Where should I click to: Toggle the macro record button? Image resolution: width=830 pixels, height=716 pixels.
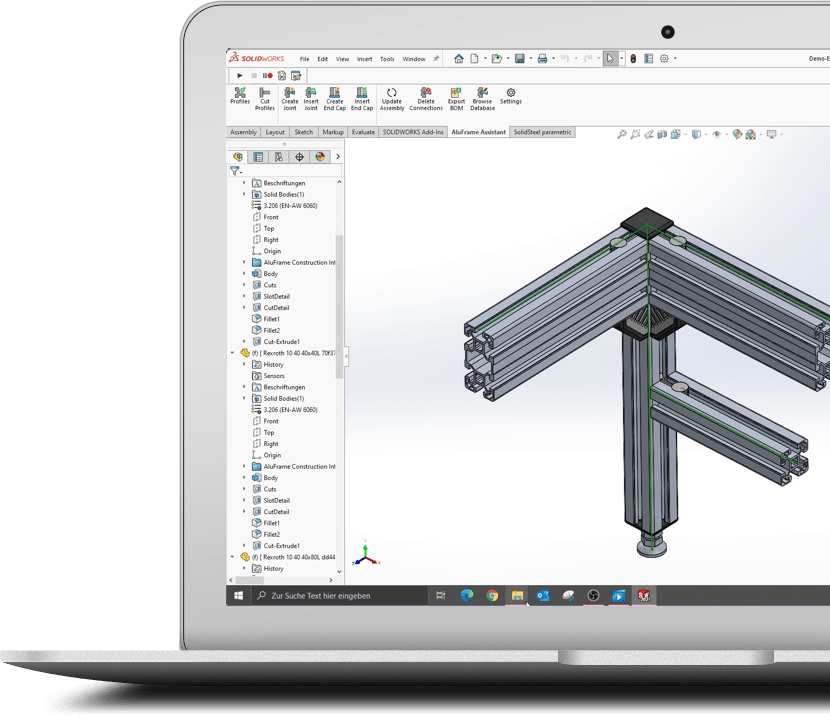(268, 76)
